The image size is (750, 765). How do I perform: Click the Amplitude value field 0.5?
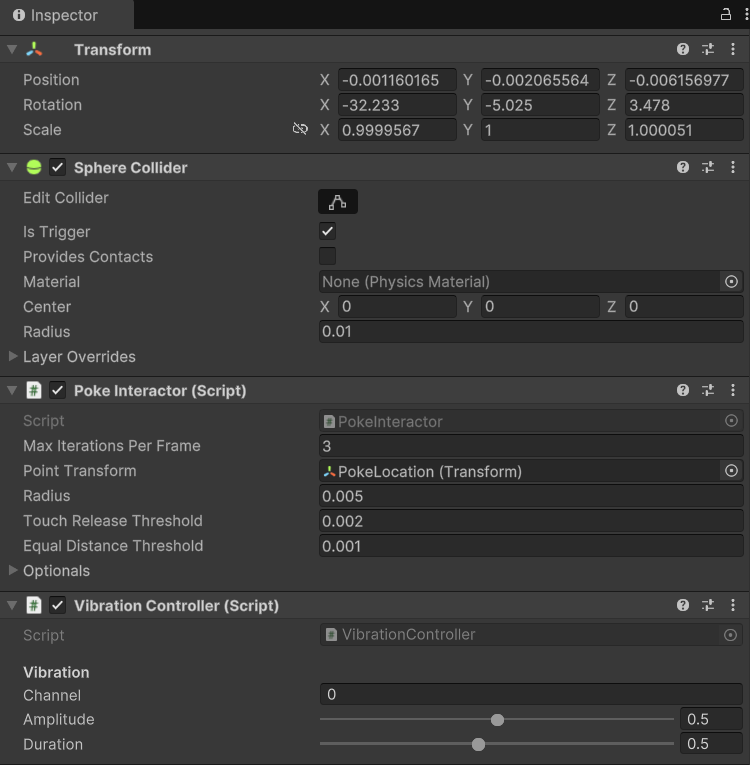(711, 719)
